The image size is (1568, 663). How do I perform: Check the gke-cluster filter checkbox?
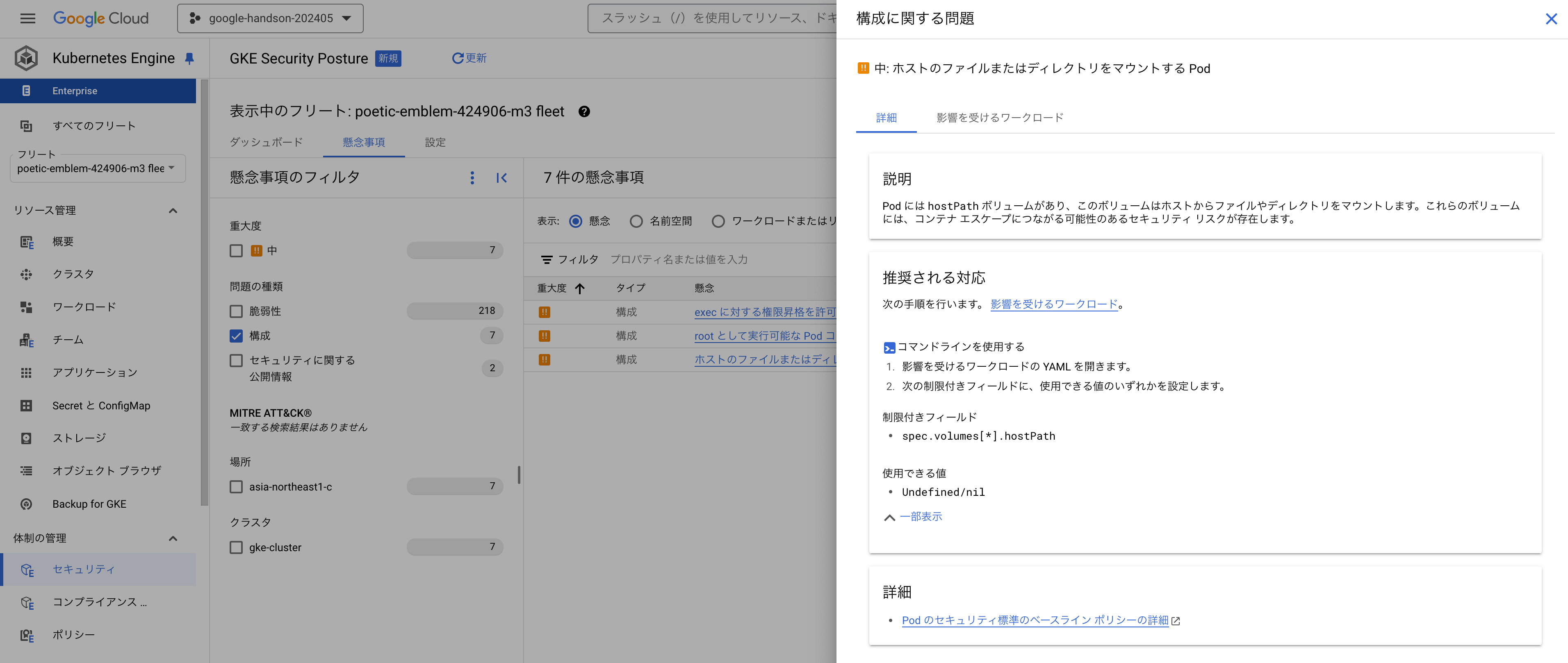point(236,547)
